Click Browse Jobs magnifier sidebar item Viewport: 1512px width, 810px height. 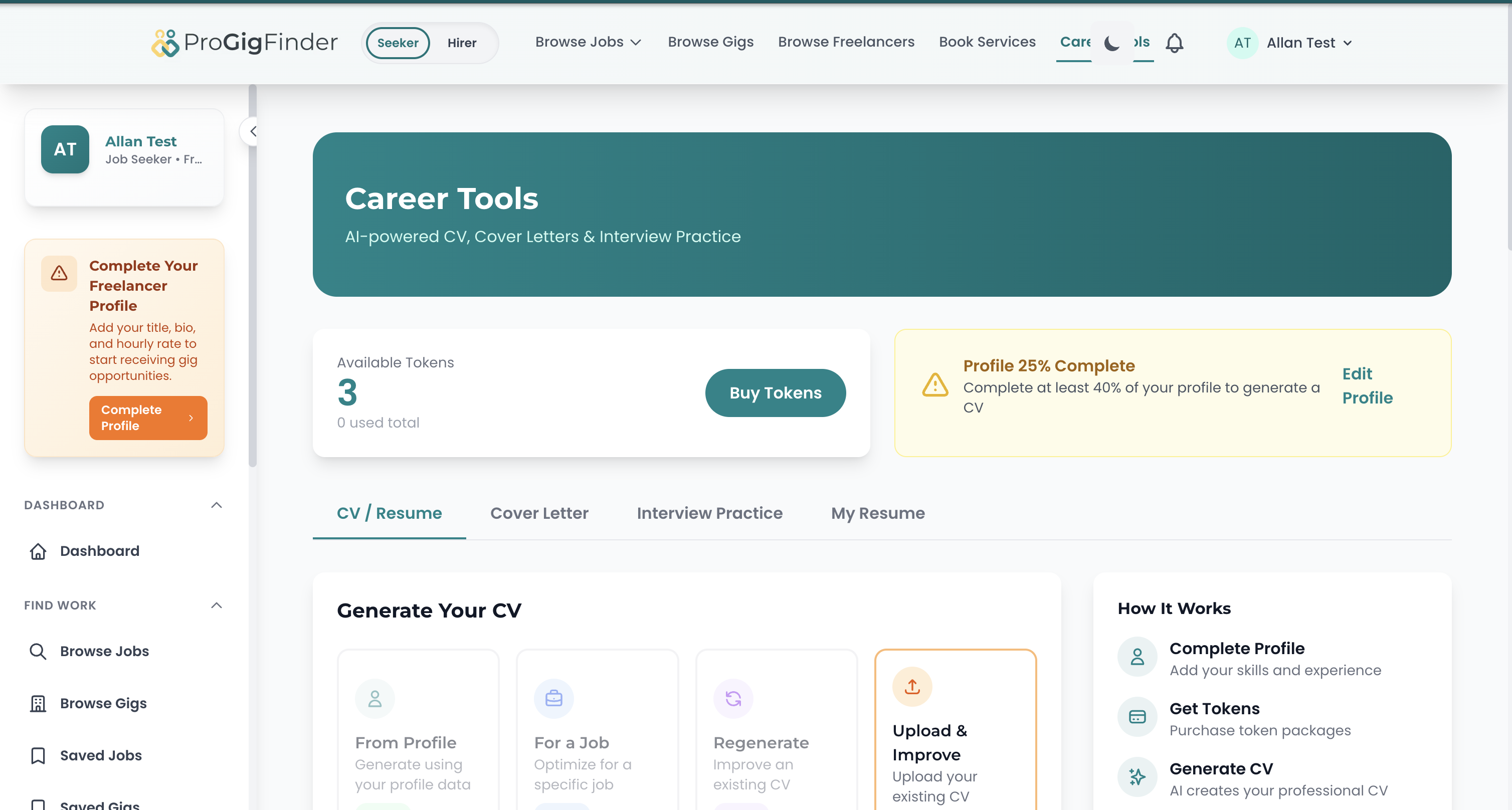38,651
